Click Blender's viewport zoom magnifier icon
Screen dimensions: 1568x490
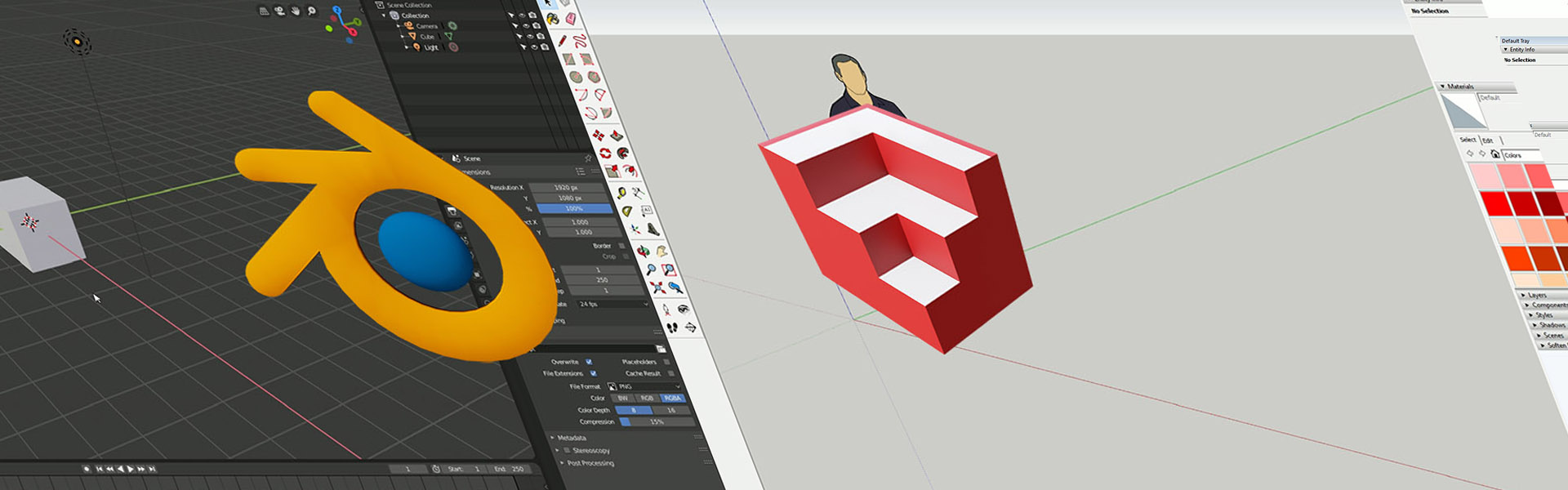point(312,11)
